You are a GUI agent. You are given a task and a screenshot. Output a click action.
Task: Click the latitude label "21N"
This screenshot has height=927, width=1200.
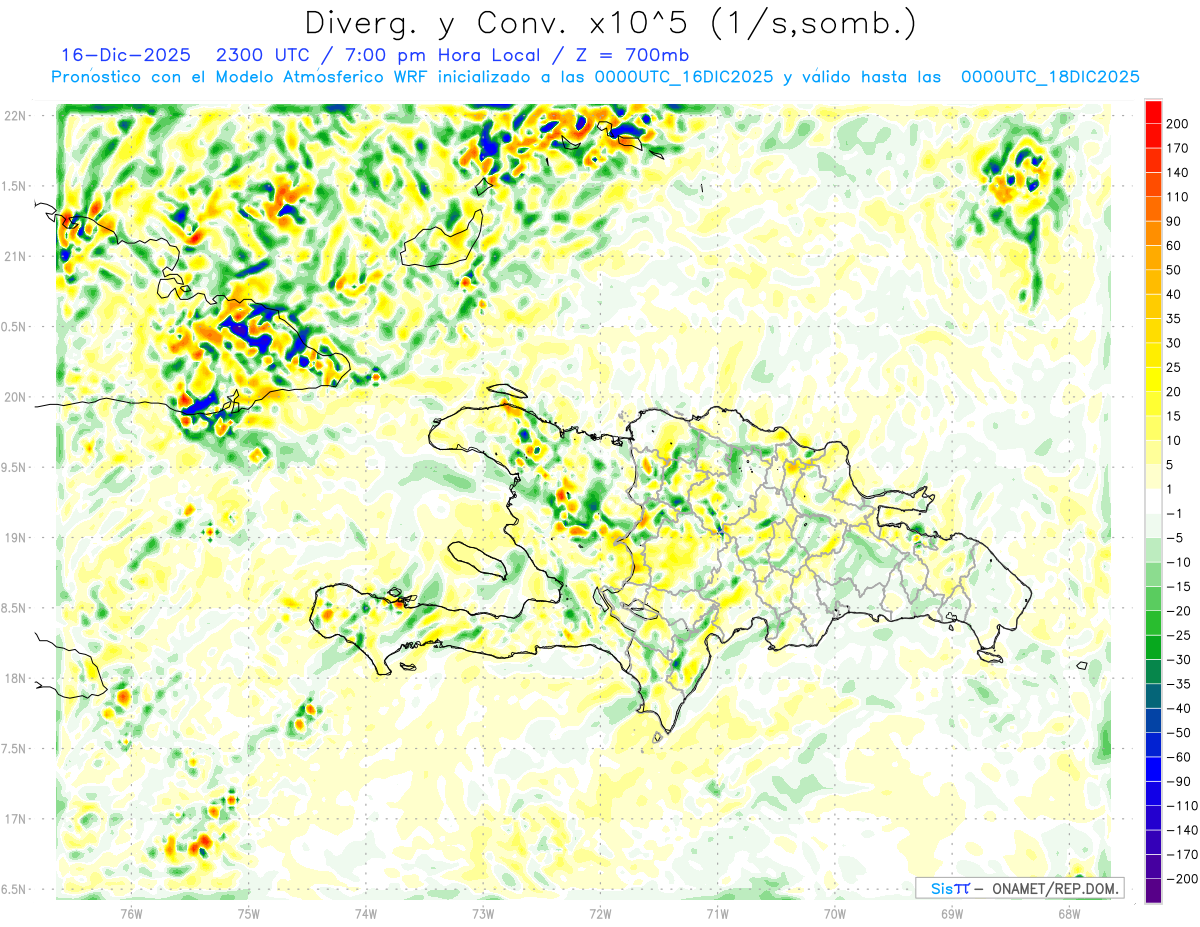click(x=16, y=256)
